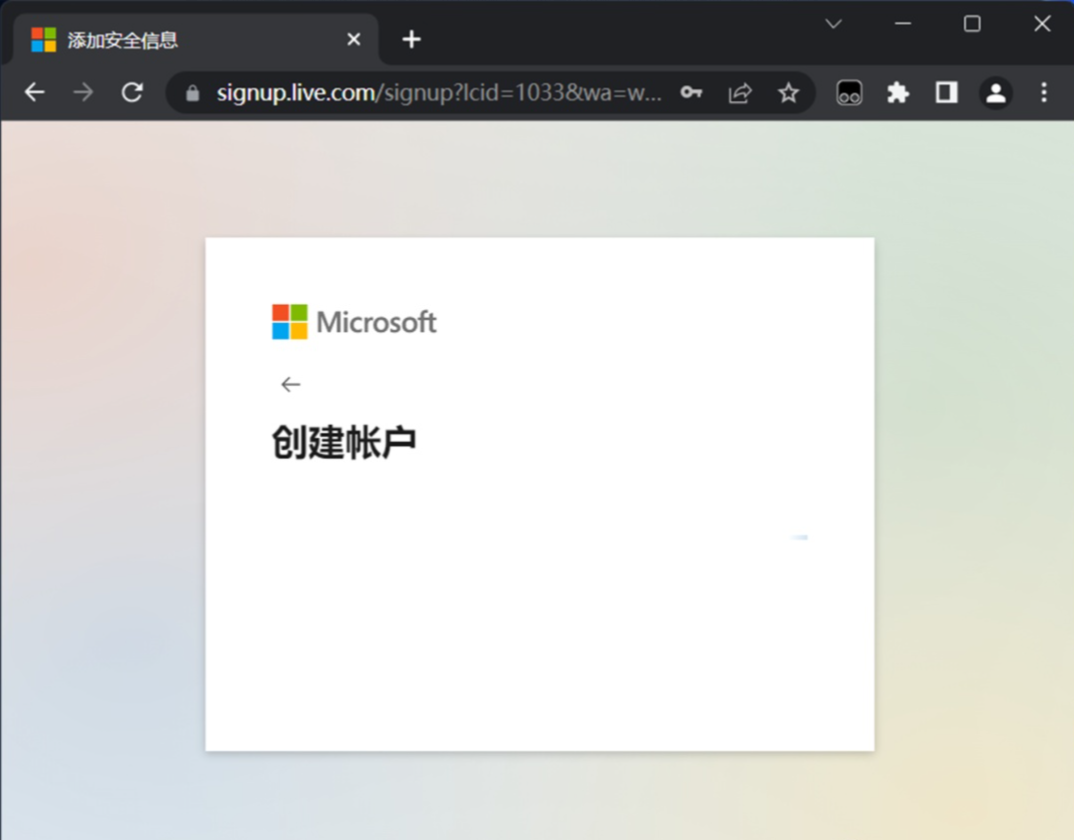1074x840 pixels.
Task: Close the 添加安全信息 tab
Action: coord(353,40)
